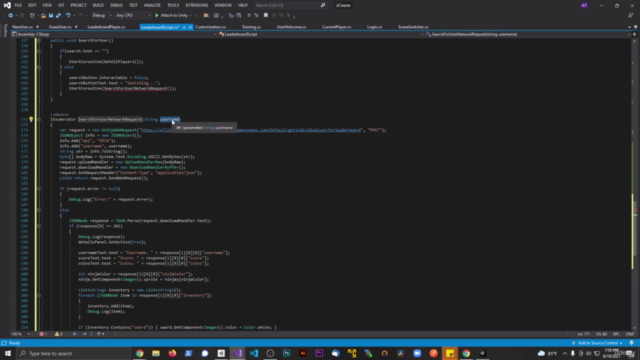
Task: Collapse the SearchForUserNetworkRequest method at line 171
Action: [x=39, y=120]
